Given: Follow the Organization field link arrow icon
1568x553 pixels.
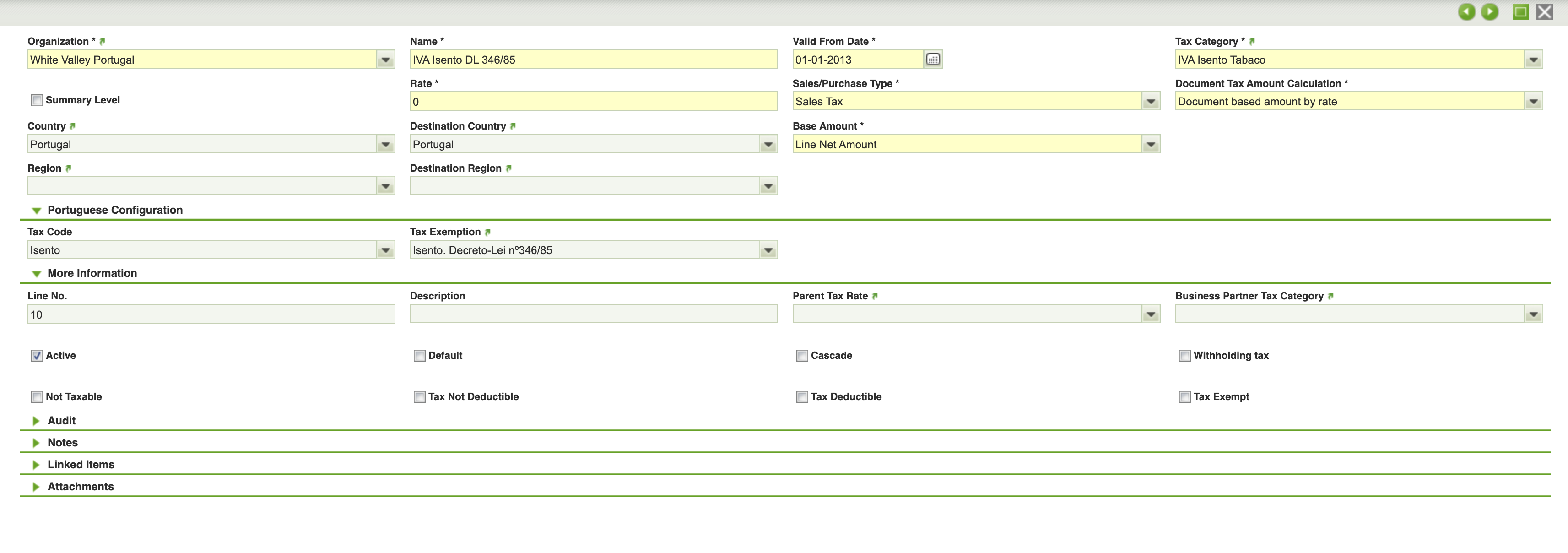Looking at the screenshot, I should tap(102, 42).
